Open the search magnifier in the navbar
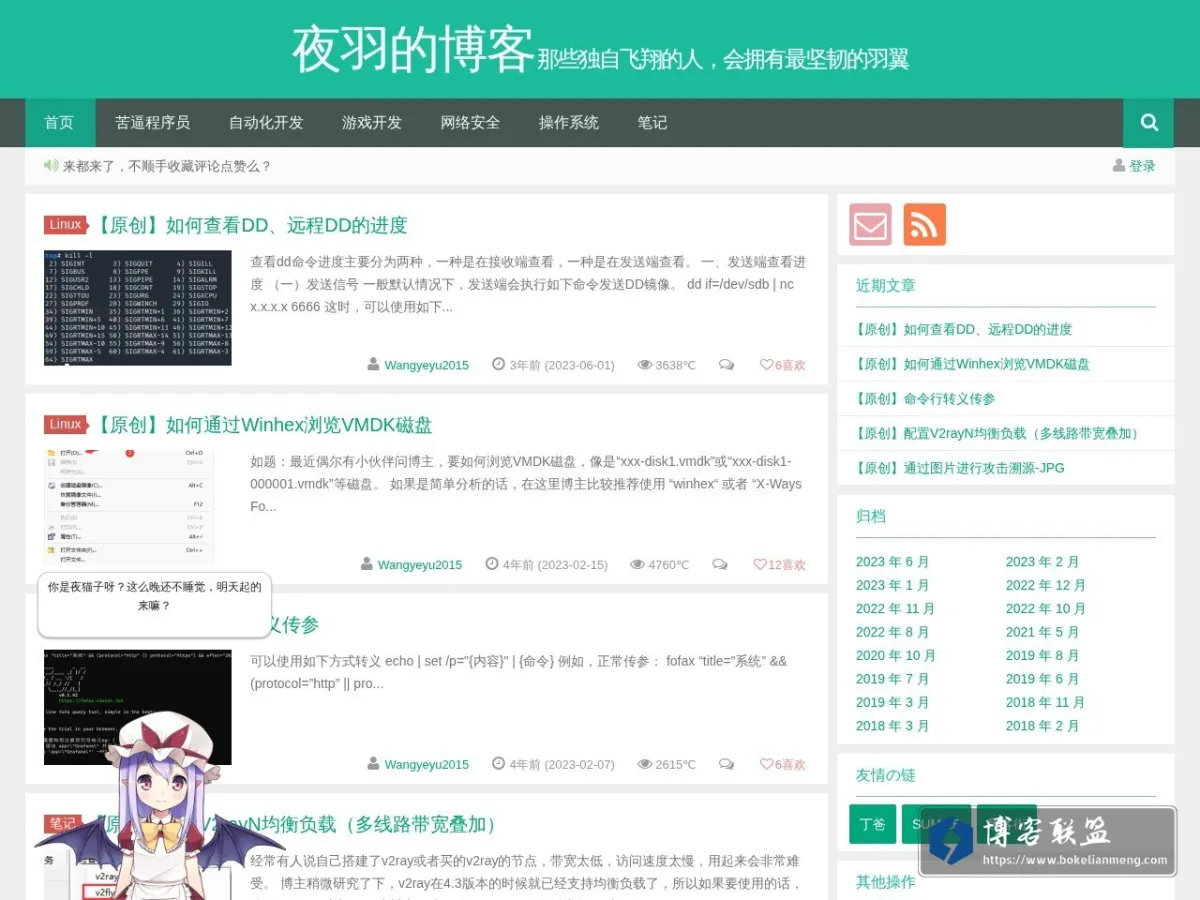 1149,123
